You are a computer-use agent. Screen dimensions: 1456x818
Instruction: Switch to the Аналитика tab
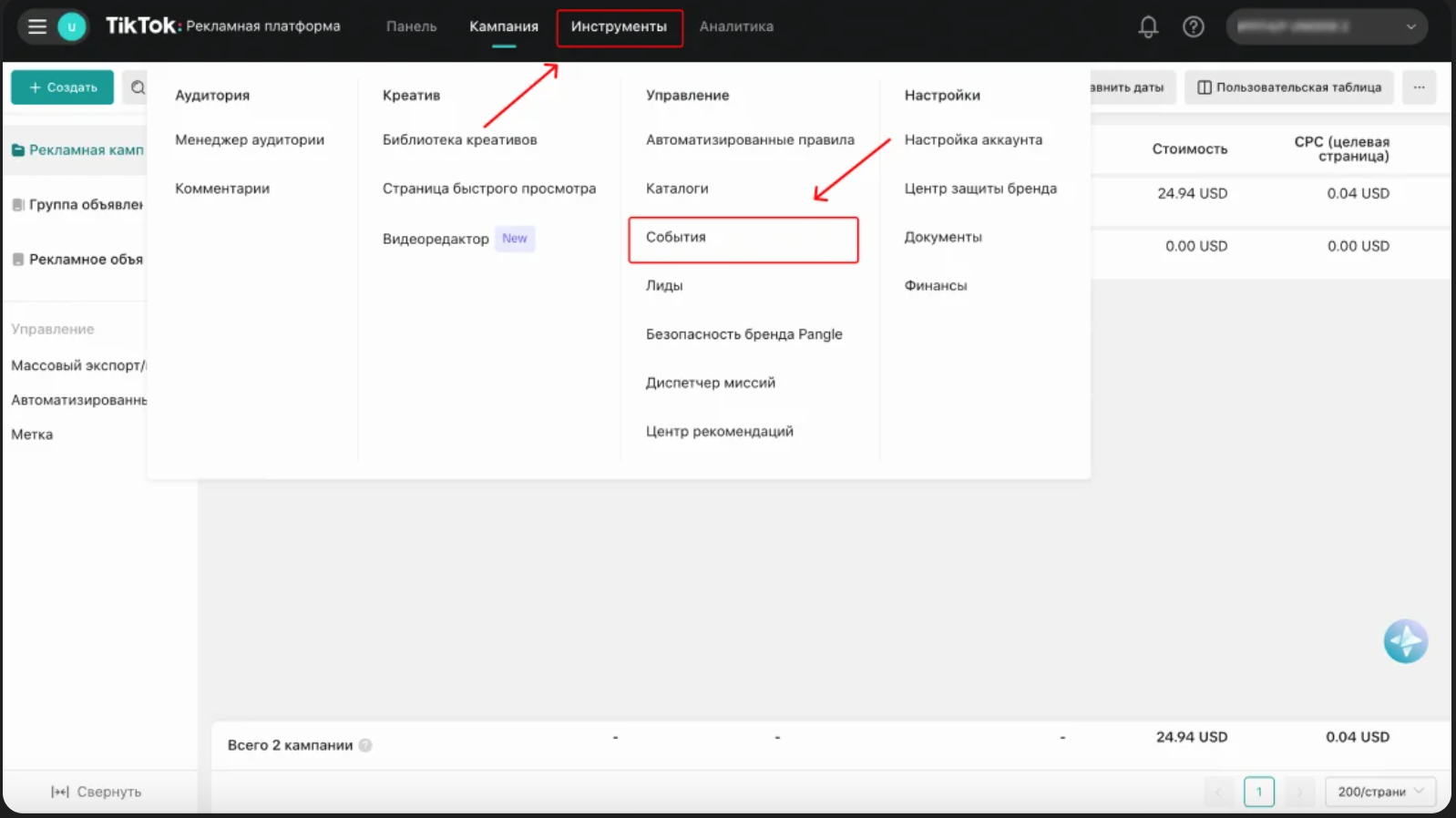[736, 27]
